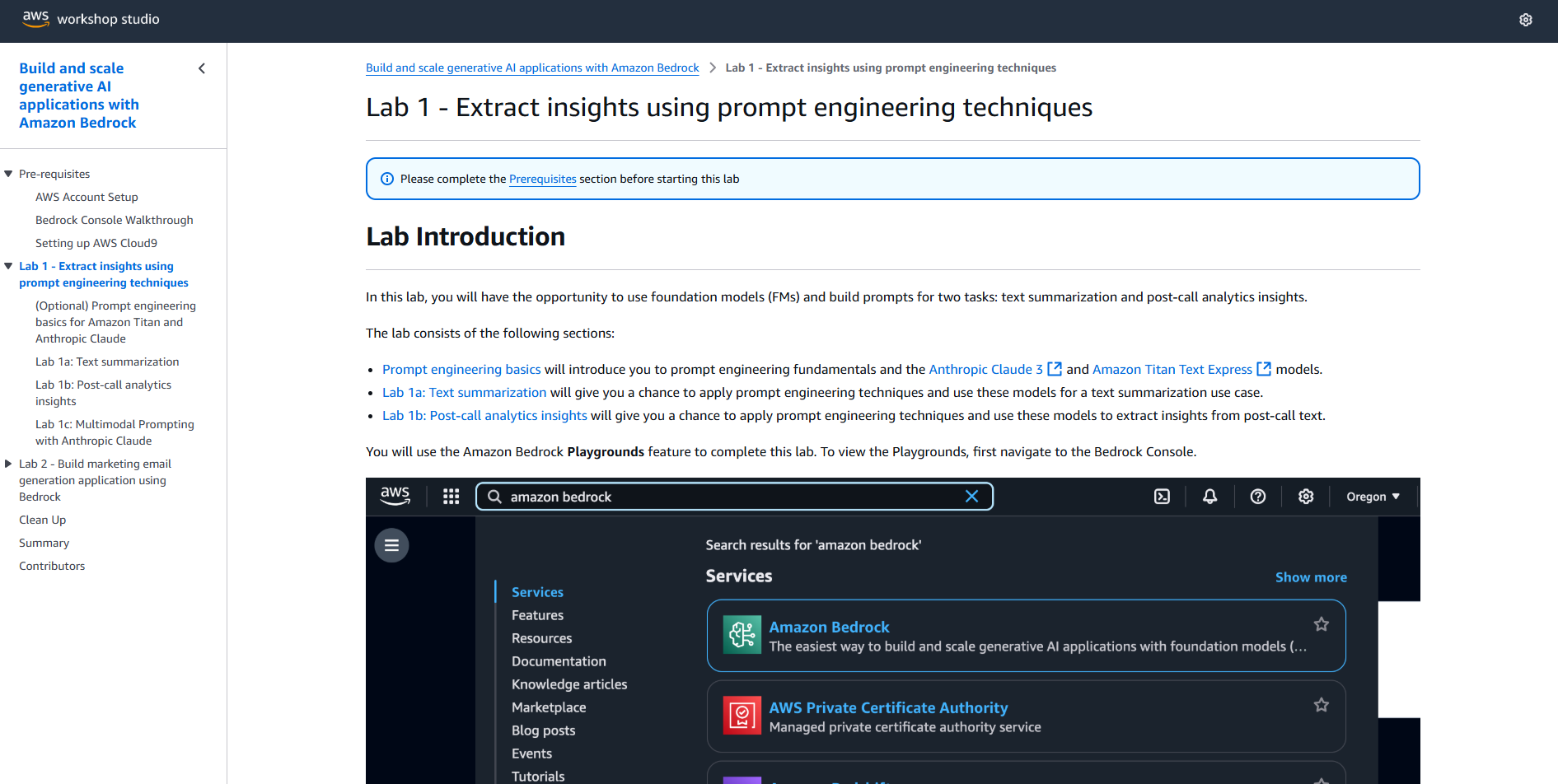This screenshot has height=784, width=1558.
Task: Select Services filter in search results
Action: coord(537,592)
